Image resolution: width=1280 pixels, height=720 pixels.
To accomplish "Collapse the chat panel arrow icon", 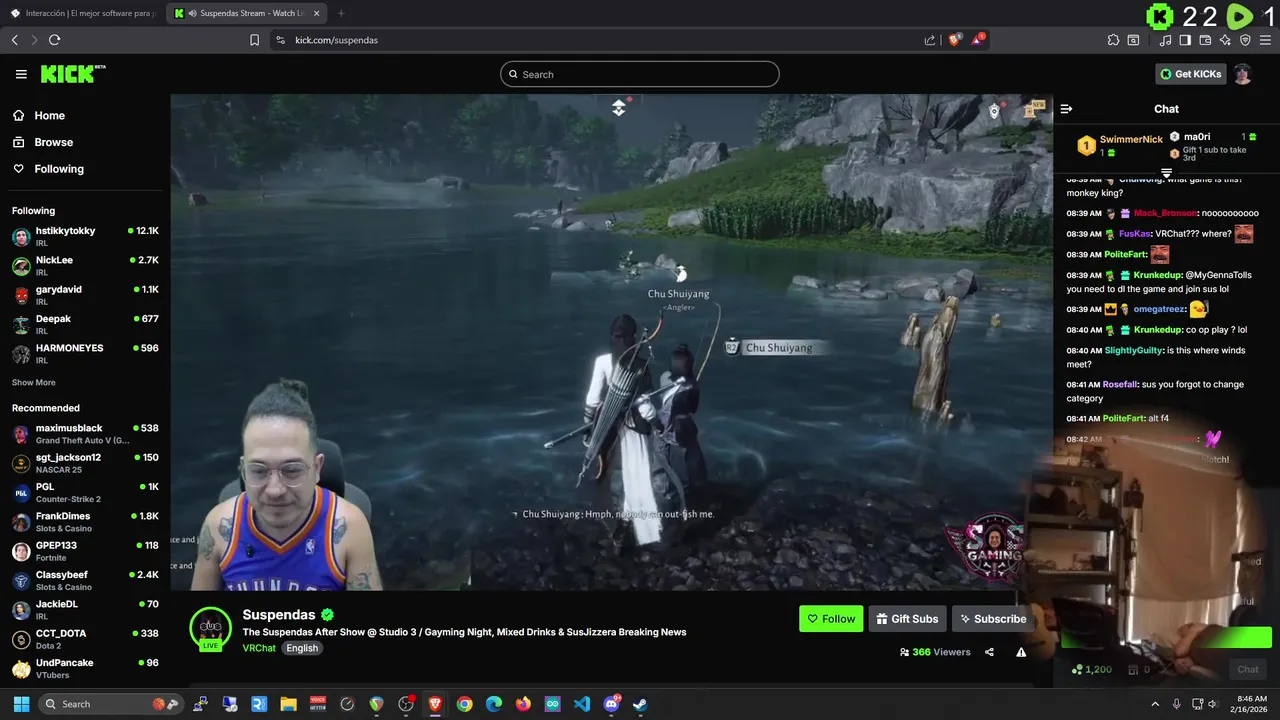I will coord(1066,109).
